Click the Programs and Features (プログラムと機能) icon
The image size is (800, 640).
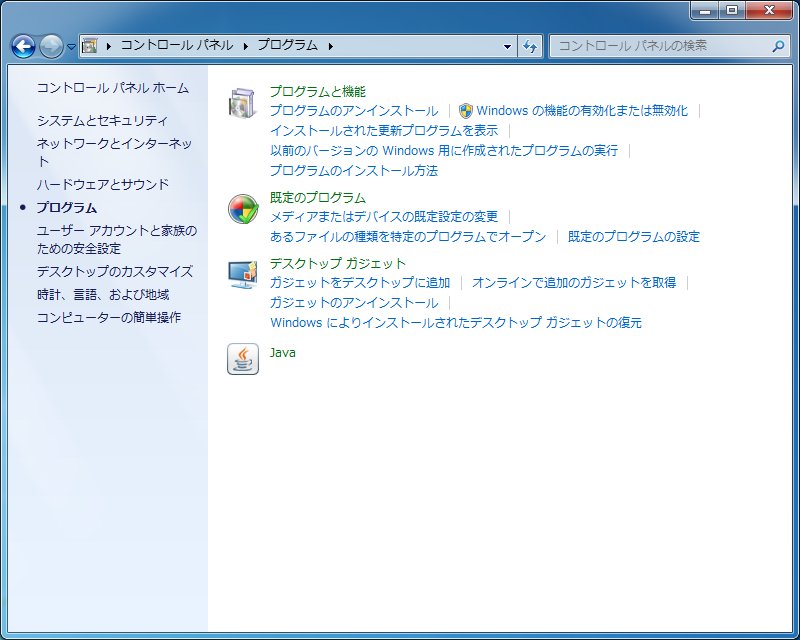[242, 103]
